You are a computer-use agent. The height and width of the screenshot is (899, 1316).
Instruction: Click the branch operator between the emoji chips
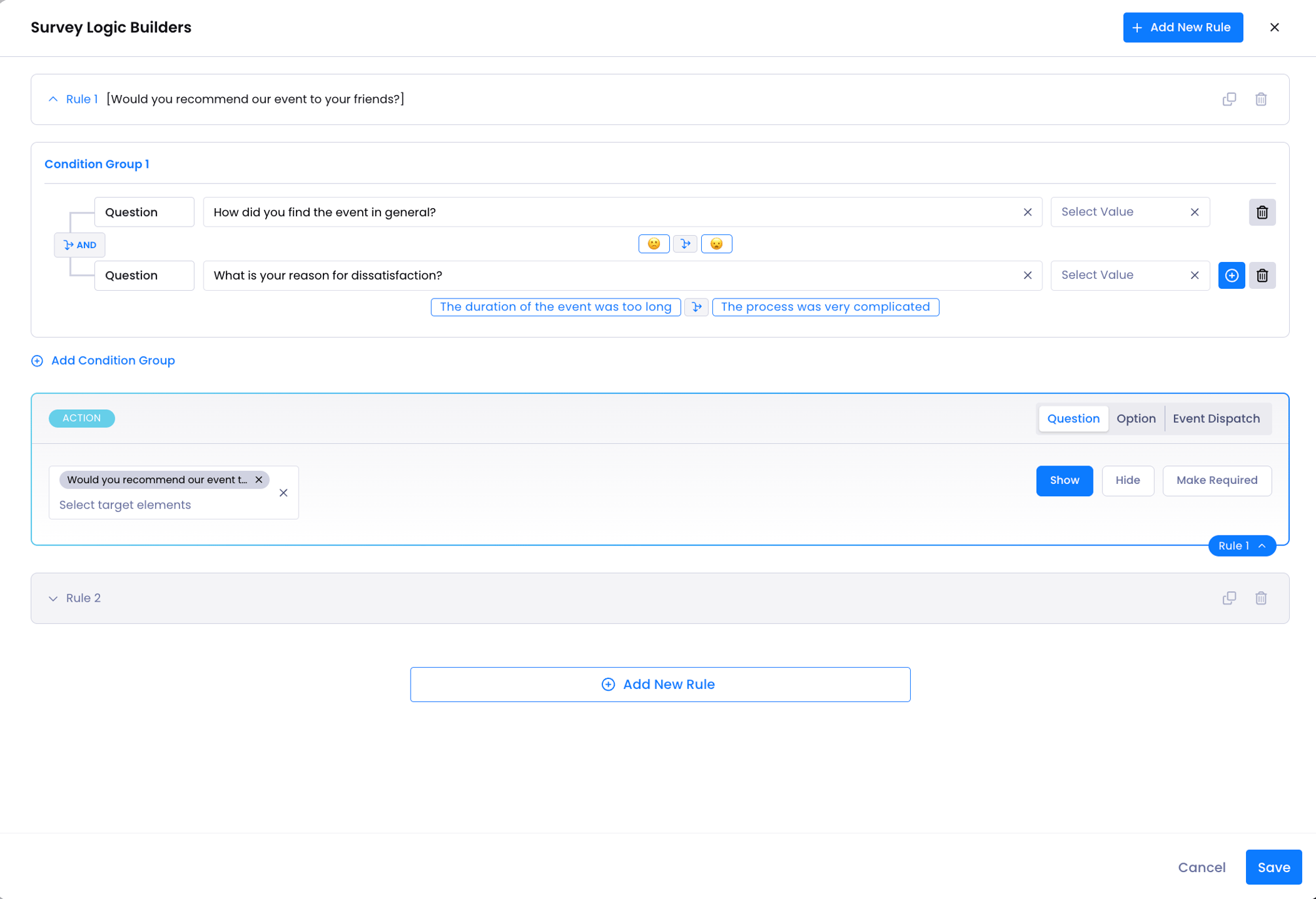coord(685,244)
